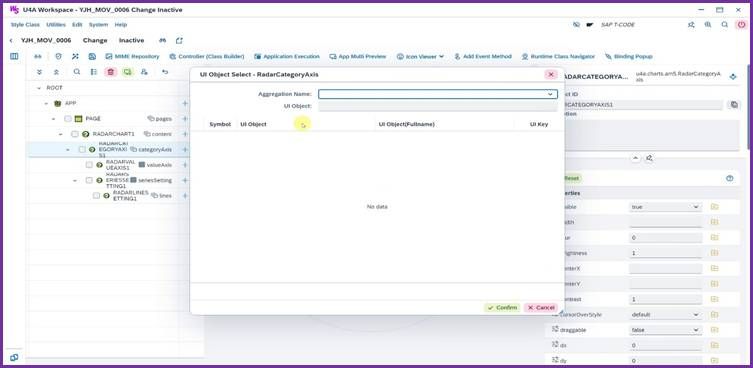Click the plus icon on the categoryAxis row
Viewport: 753px width, 368px height.
[185, 149]
